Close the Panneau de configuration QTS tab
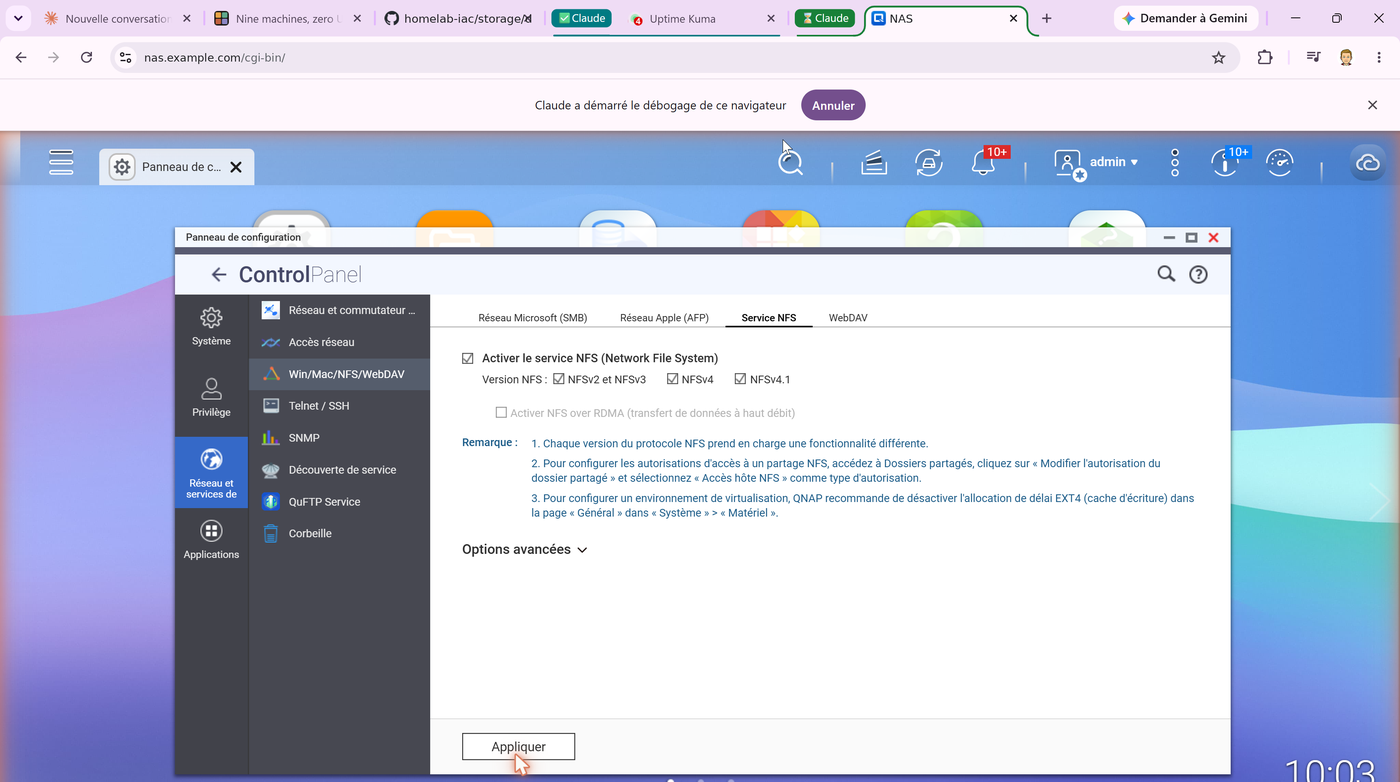 coord(236,167)
